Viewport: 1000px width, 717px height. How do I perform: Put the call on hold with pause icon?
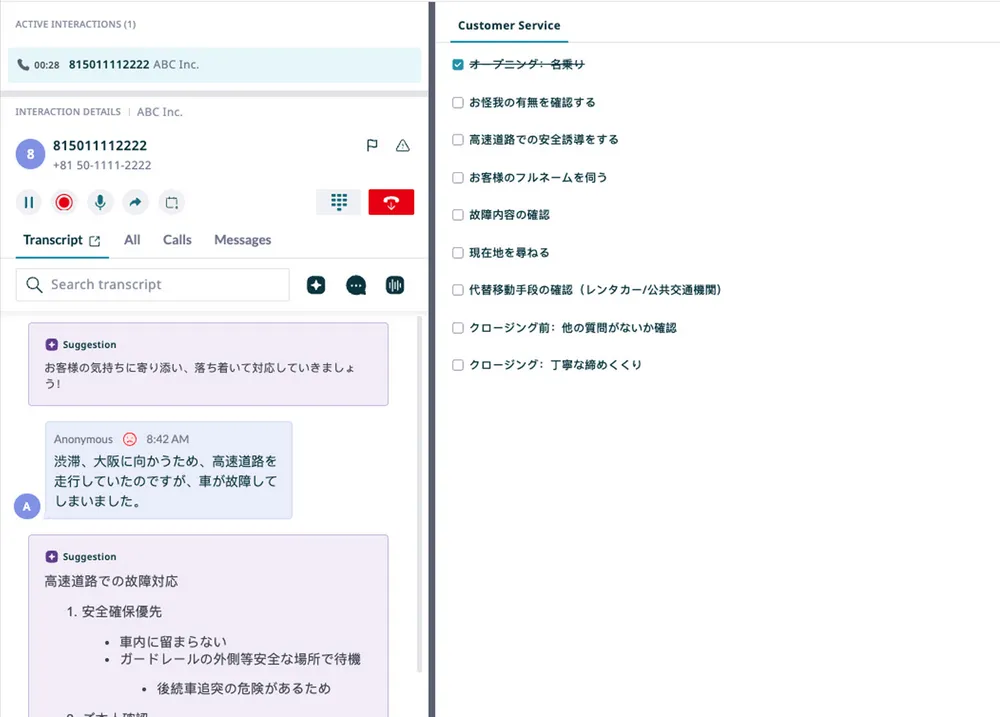pyautogui.click(x=29, y=203)
